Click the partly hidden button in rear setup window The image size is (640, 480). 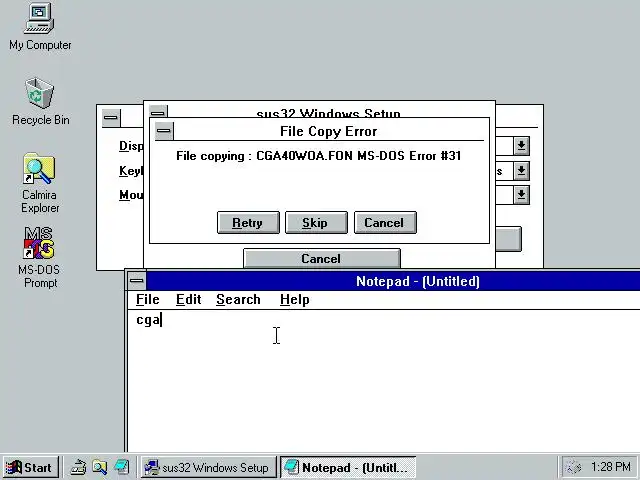click(x=509, y=239)
